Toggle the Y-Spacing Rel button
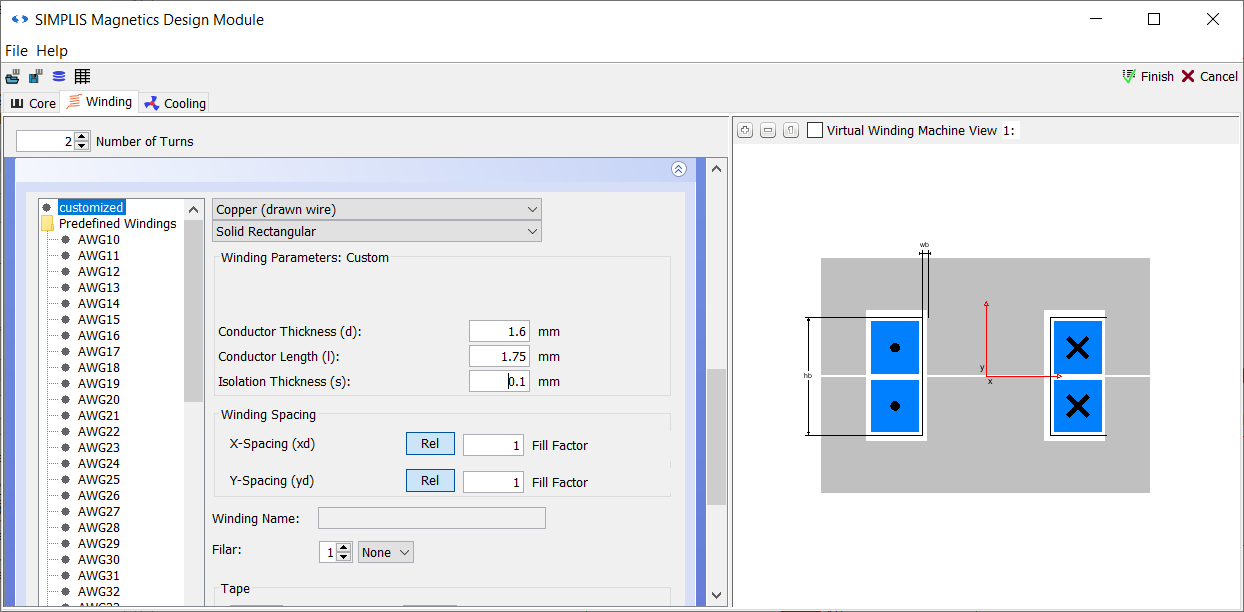The image size is (1244, 612). (430, 481)
